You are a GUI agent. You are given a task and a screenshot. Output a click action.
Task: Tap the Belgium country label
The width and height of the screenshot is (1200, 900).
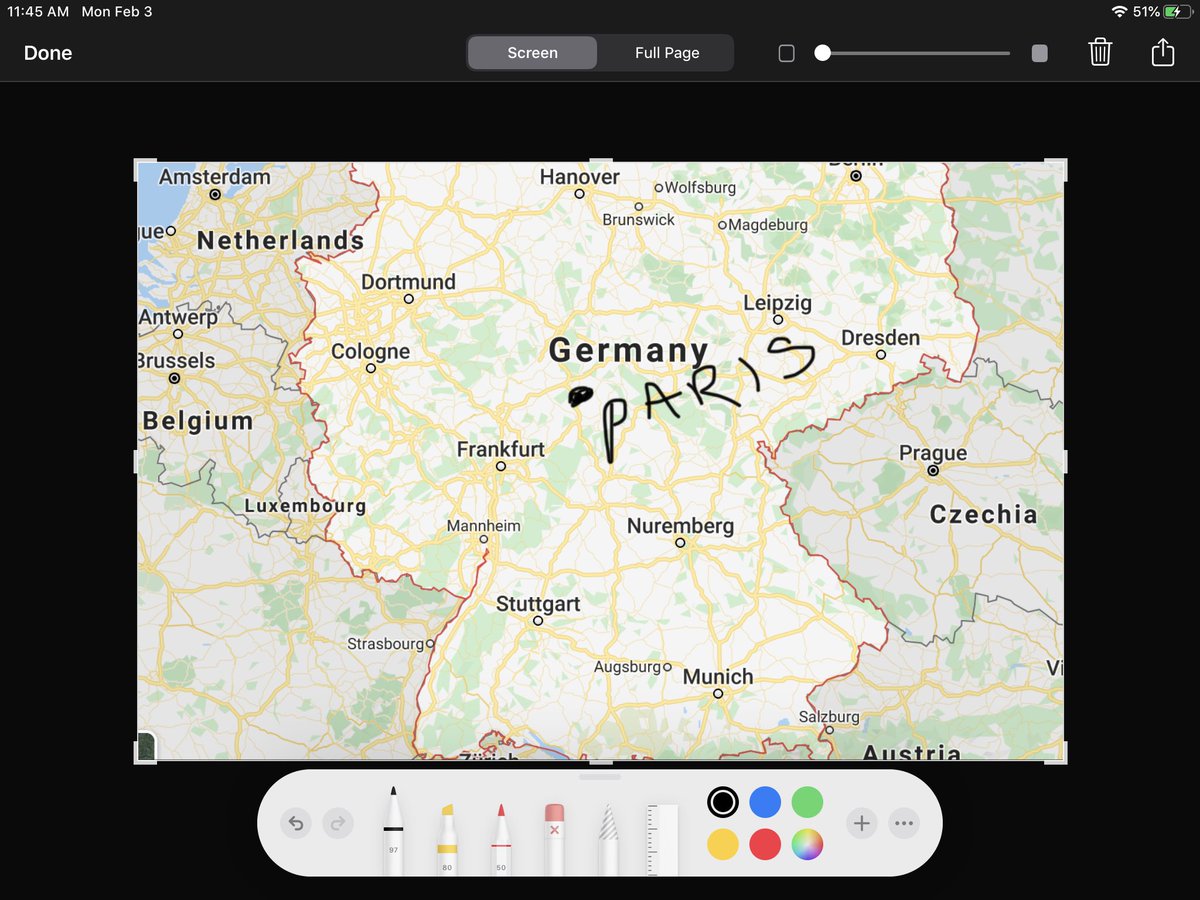(x=197, y=422)
